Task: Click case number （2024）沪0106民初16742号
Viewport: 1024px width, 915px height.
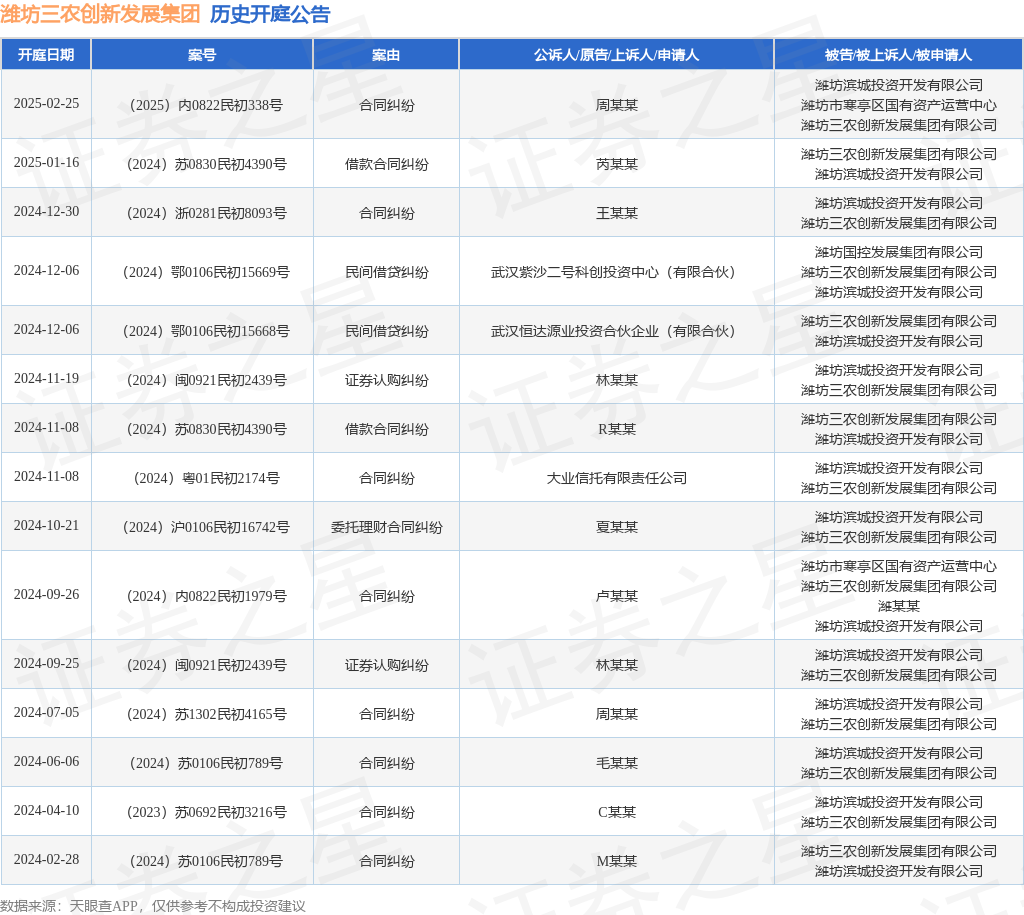Action: click(x=202, y=527)
